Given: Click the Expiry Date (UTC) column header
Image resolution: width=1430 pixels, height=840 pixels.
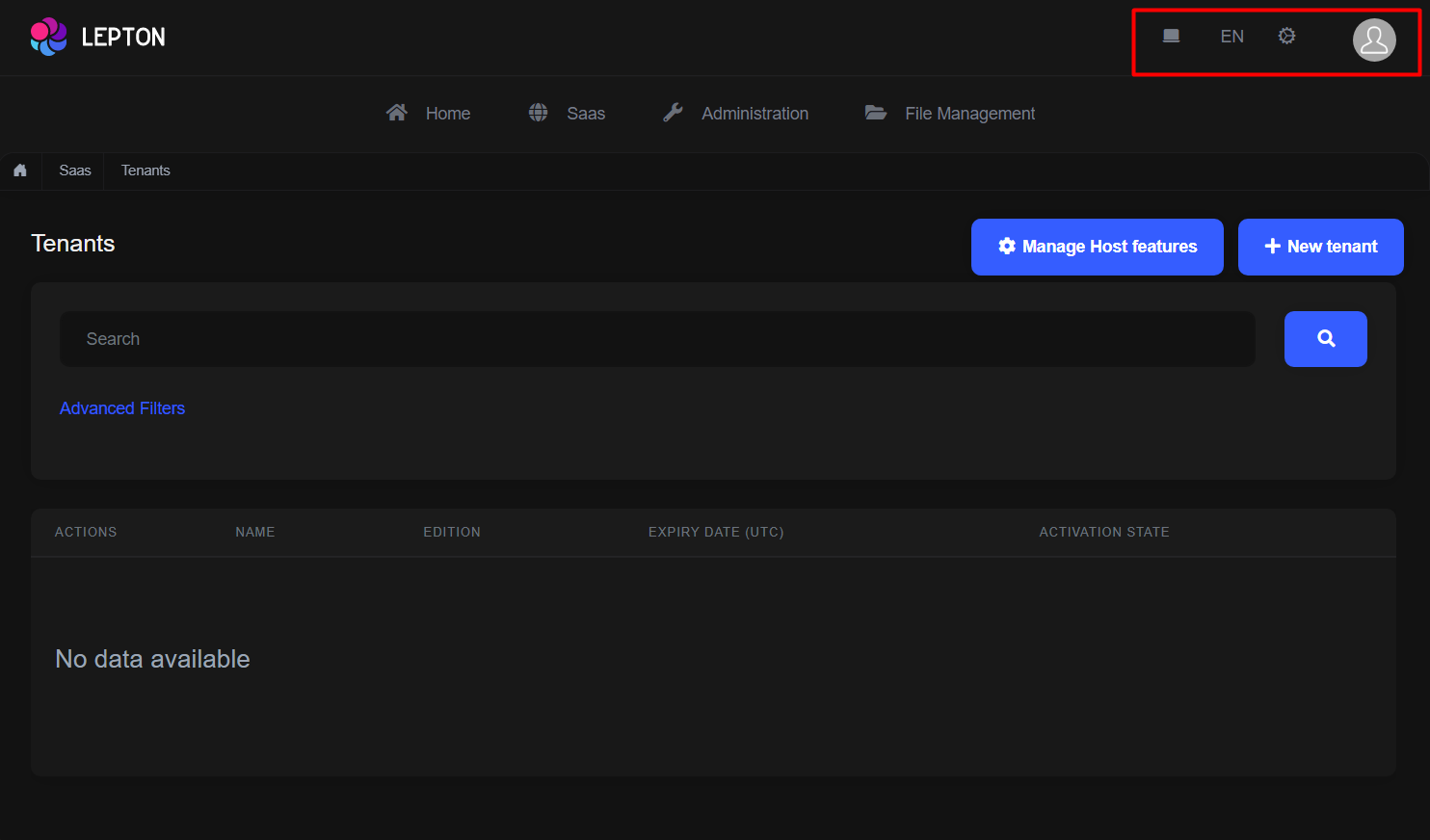Looking at the screenshot, I should (716, 532).
